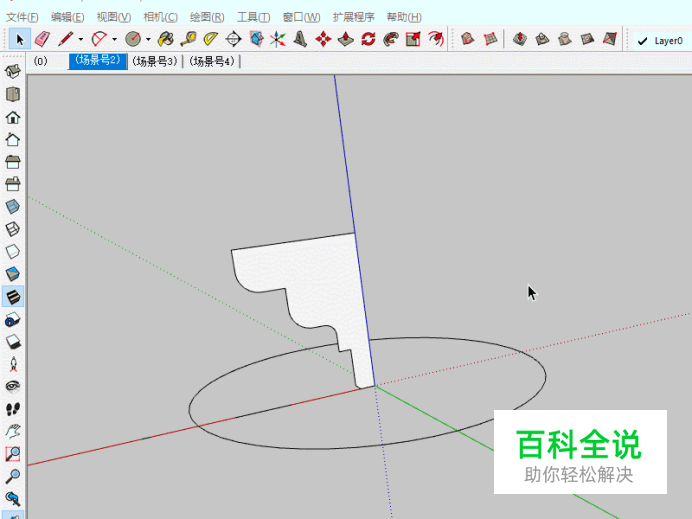Choose the Circle shape tool
The image size is (692, 519).
click(x=133, y=39)
